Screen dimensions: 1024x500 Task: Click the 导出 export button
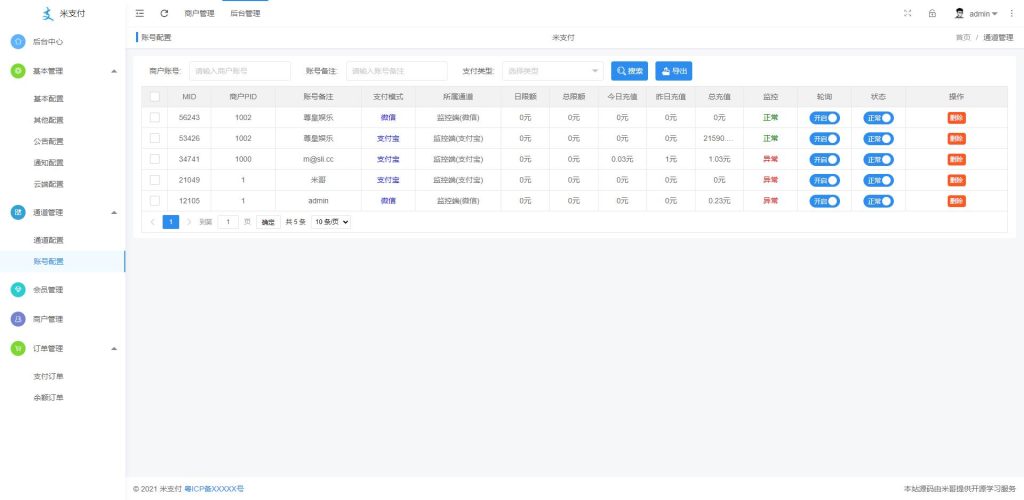pos(673,71)
